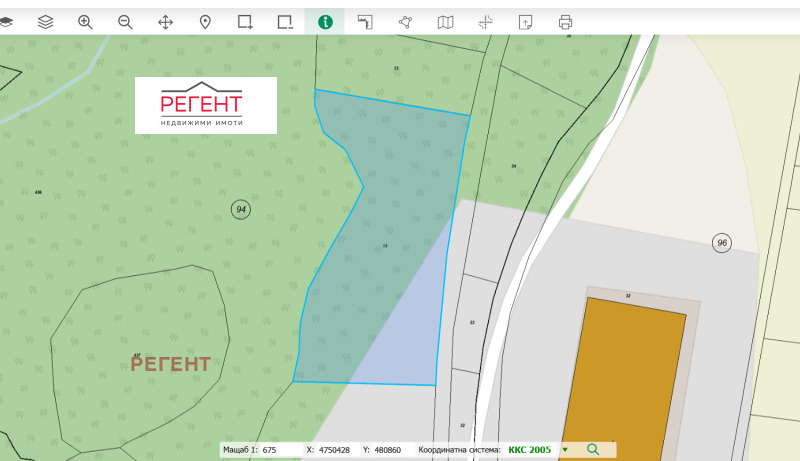Open the layers stack tool

pyautogui.click(x=45, y=21)
